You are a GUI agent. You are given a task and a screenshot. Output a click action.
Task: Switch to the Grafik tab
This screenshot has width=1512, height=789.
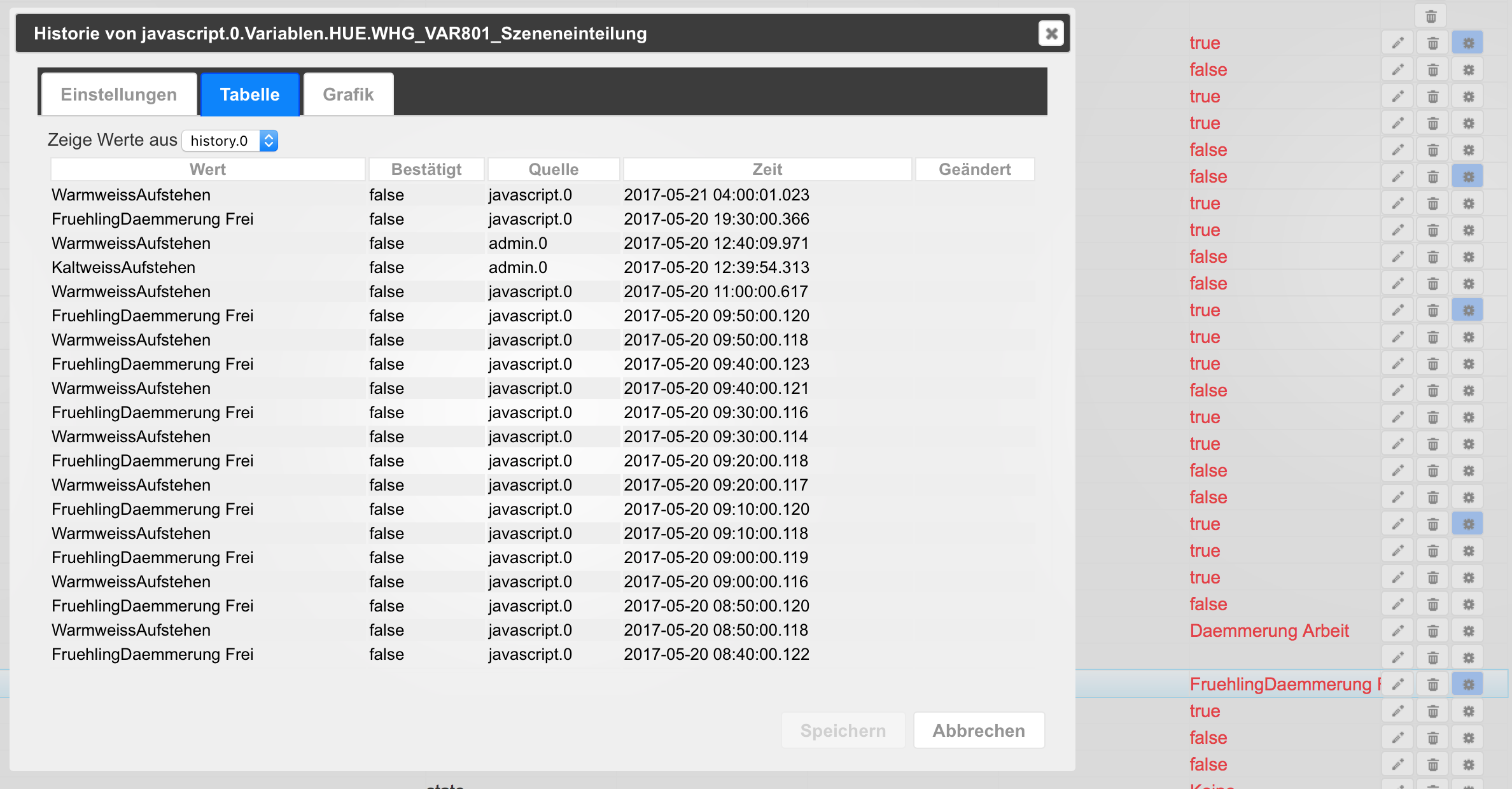(x=348, y=94)
